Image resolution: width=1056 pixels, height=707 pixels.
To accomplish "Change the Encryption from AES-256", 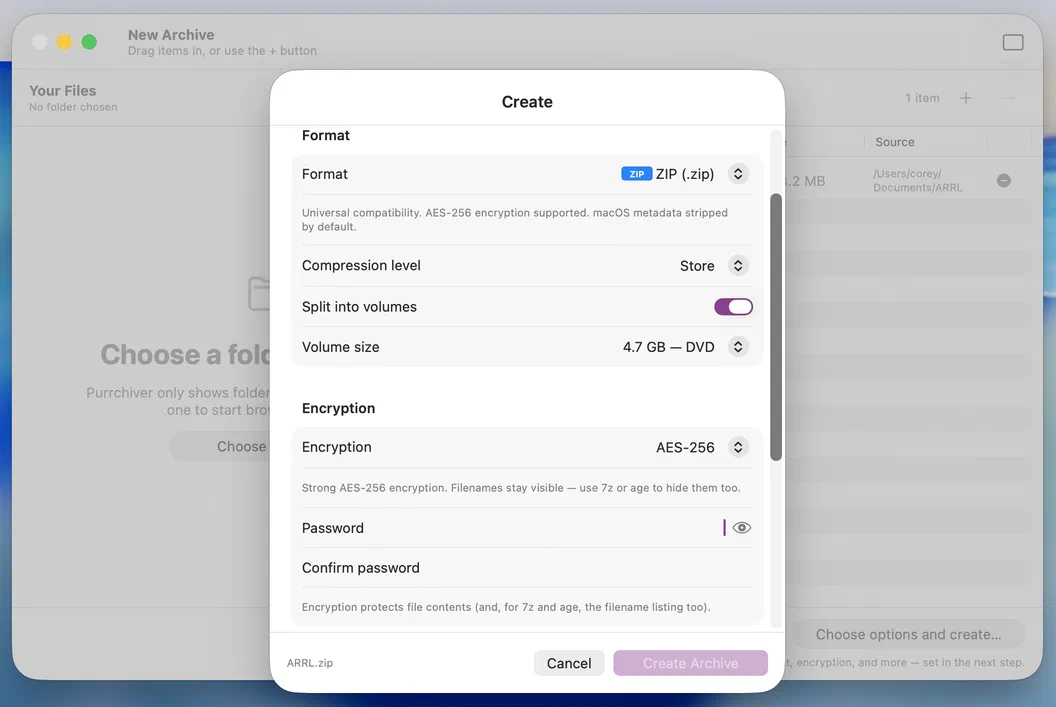I will pyautogui.click(x=738, y=447).
